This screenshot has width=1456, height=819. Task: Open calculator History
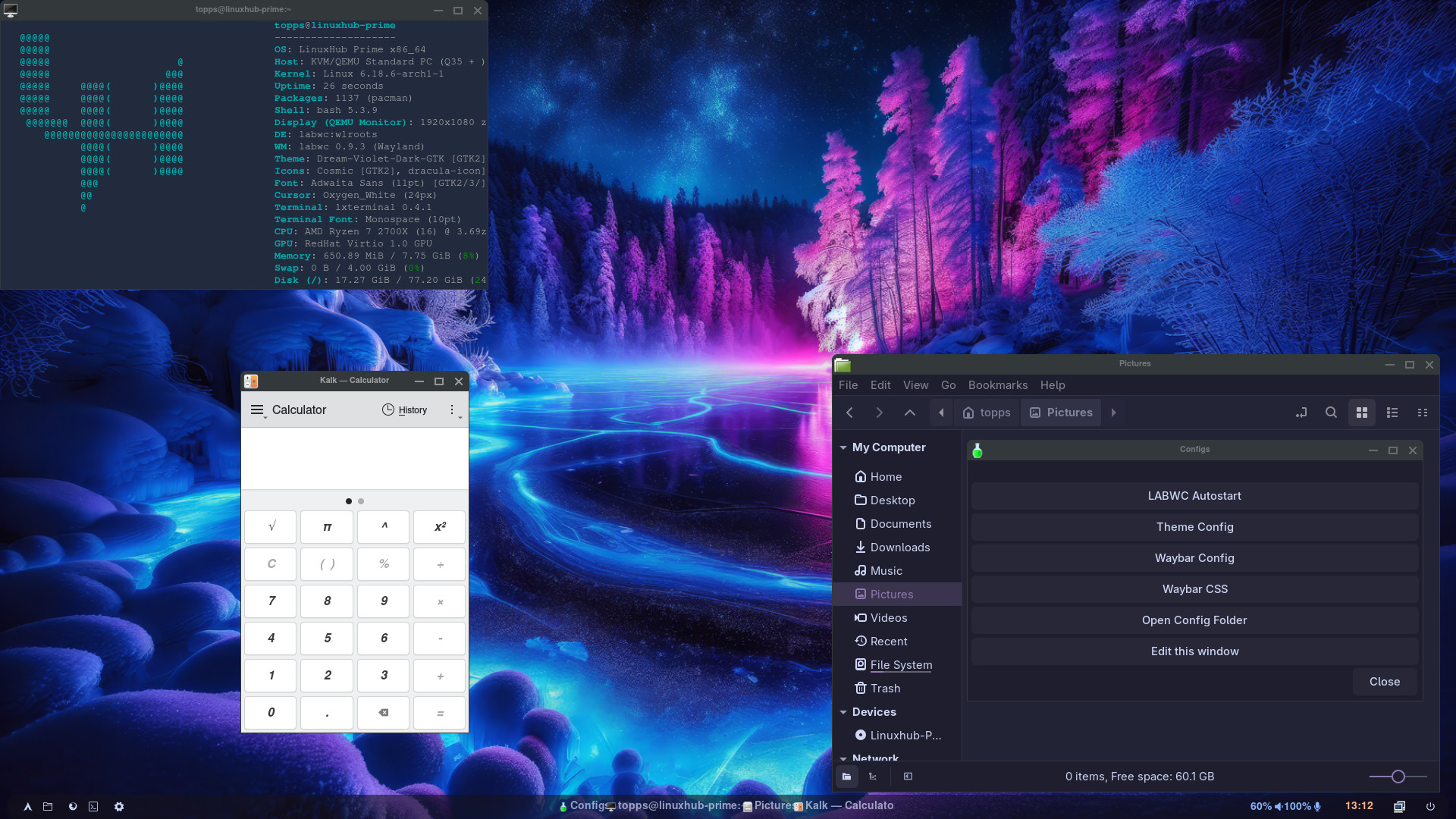[x=405, y=410]
